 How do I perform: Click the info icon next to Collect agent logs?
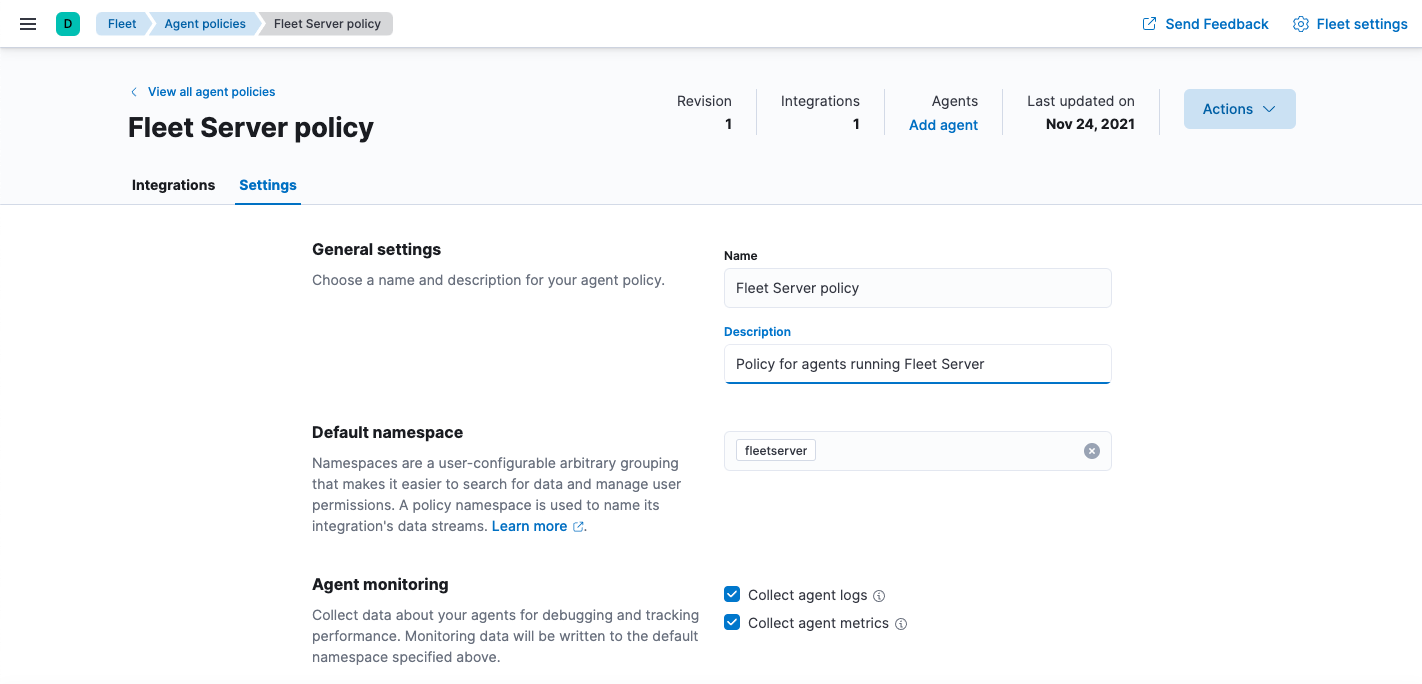(878, 595)
